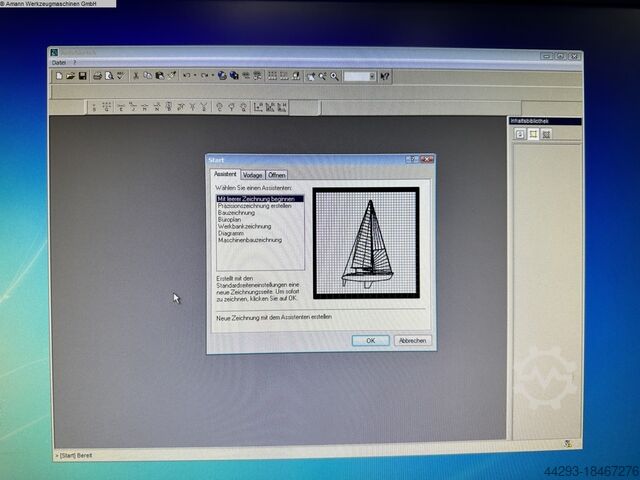Click the New document icon in toolbar
This screenshot has width=640, height=480.
60,76
